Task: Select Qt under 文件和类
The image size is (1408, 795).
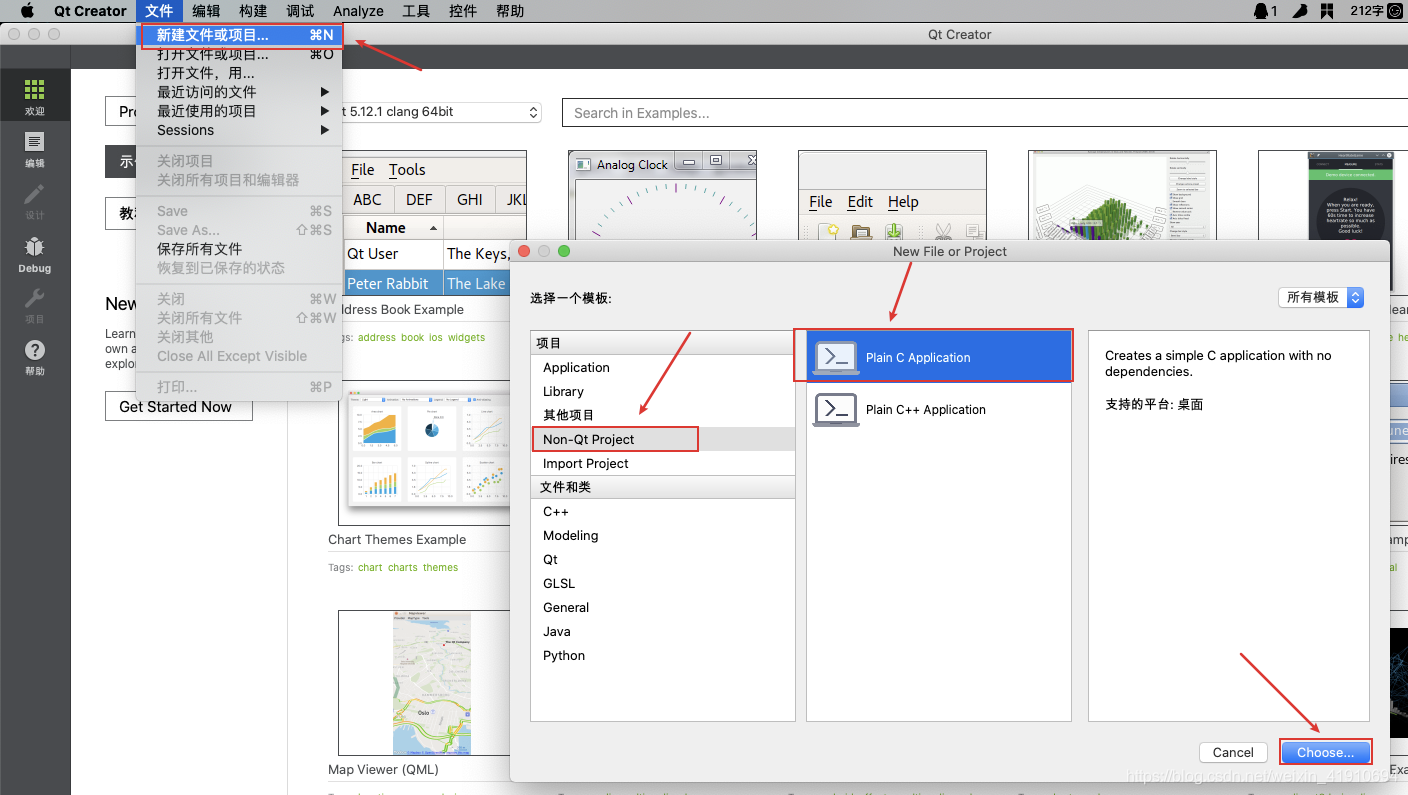Action: 663,559
